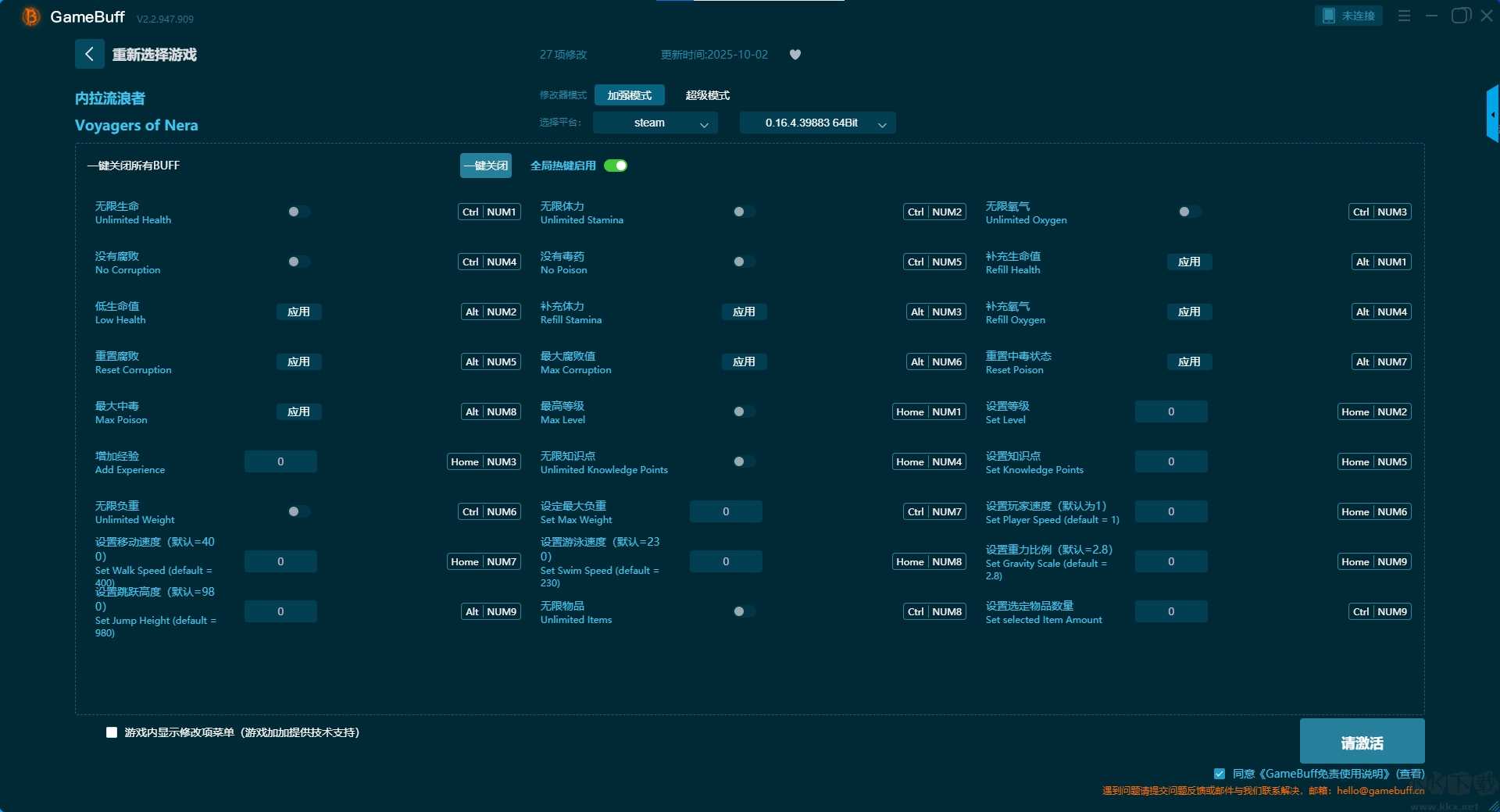Viewport: 1500px width, 812px height.
Task: Focus the Set Walk Speed input
Action: (280, 561)
